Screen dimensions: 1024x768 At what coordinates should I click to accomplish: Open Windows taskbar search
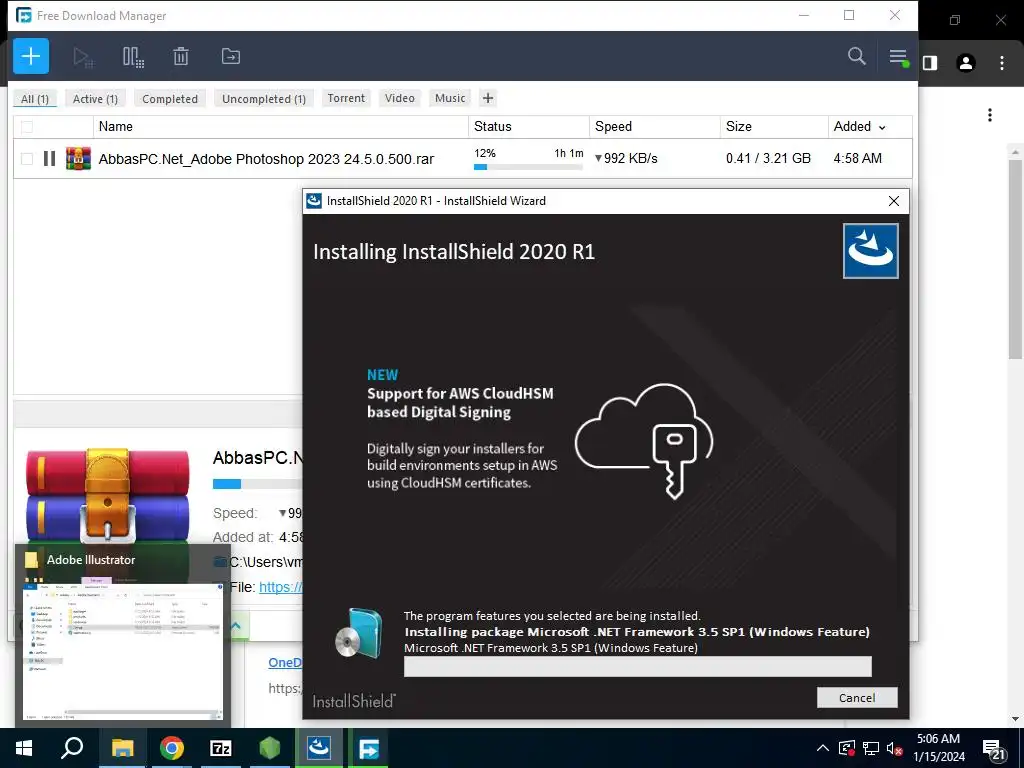72,748
